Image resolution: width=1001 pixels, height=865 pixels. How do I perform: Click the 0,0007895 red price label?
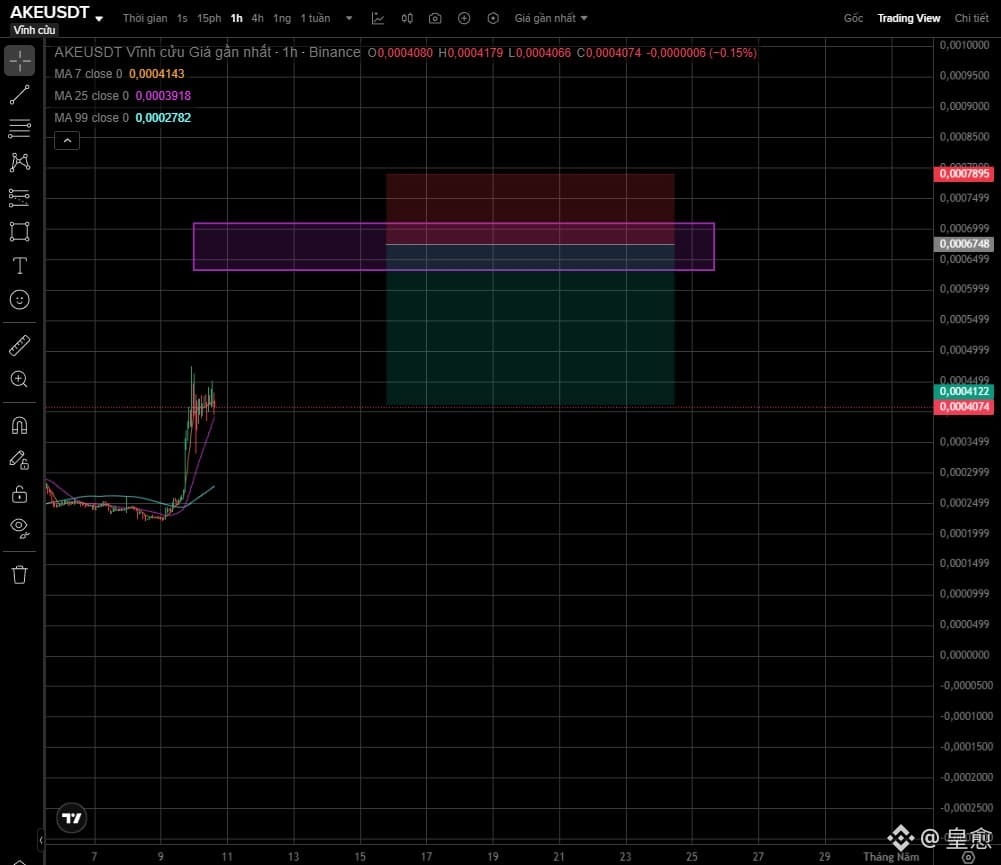coord(964,174)
